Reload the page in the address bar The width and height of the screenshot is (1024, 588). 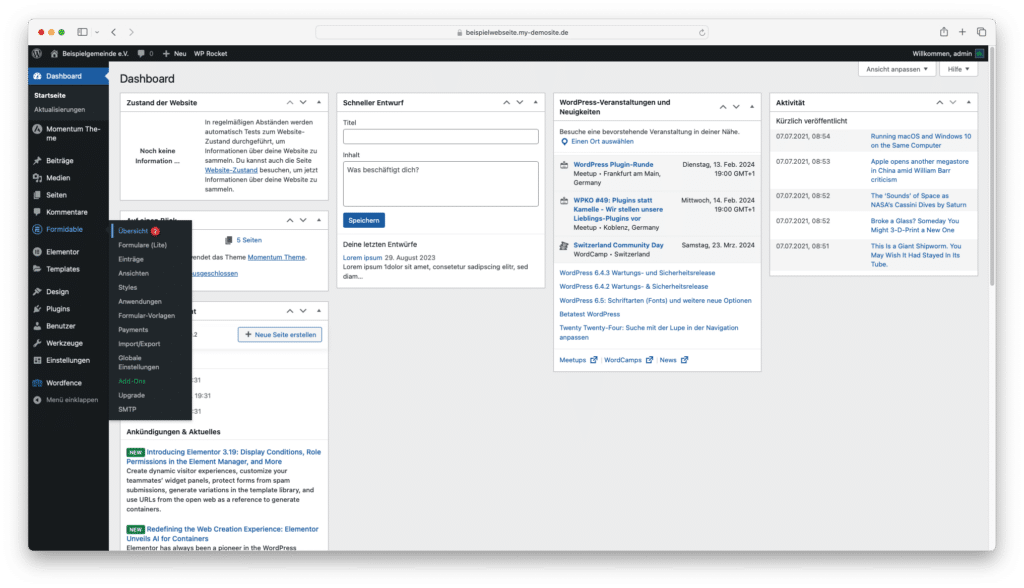click(x=702, y=33)
